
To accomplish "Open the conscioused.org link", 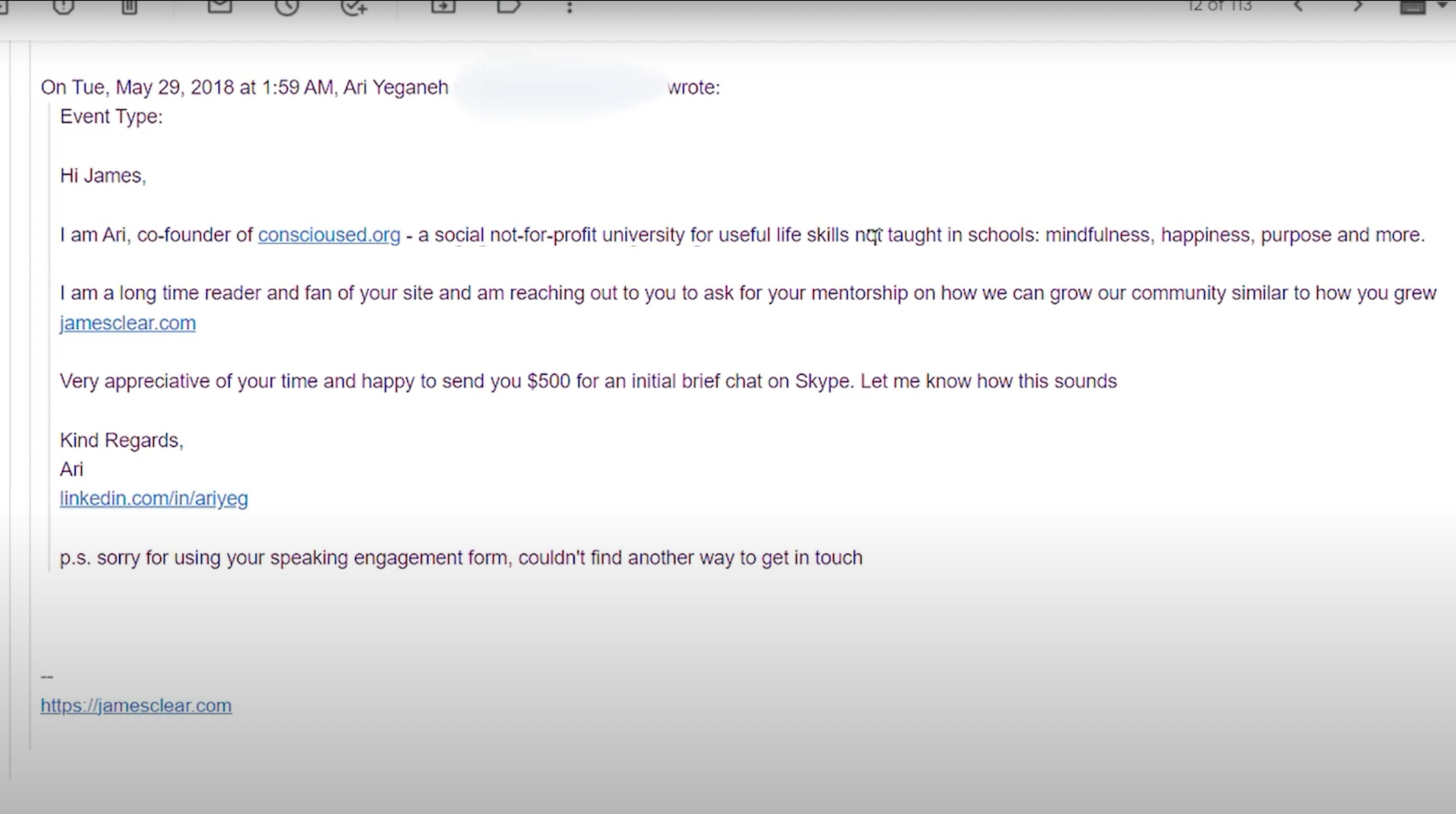I will [329, 235].
